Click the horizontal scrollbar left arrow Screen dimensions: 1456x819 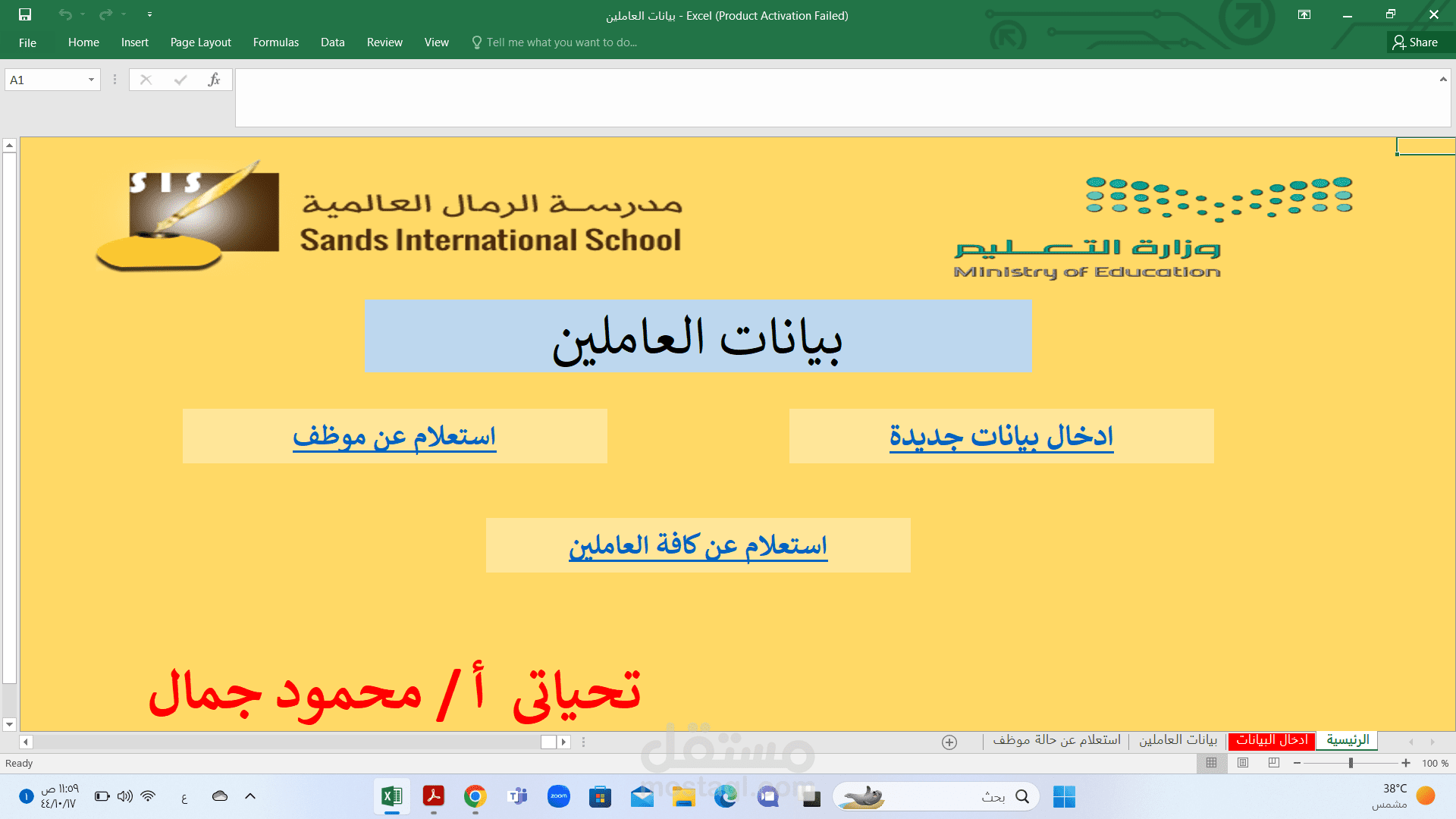26,742
